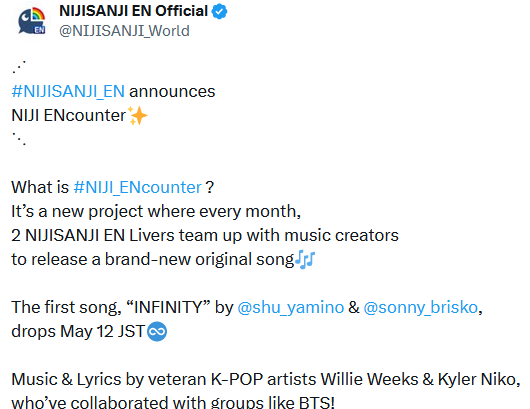Click the blue verified checkmark badge
Screen dimensions: 530x409
[219, 12]
